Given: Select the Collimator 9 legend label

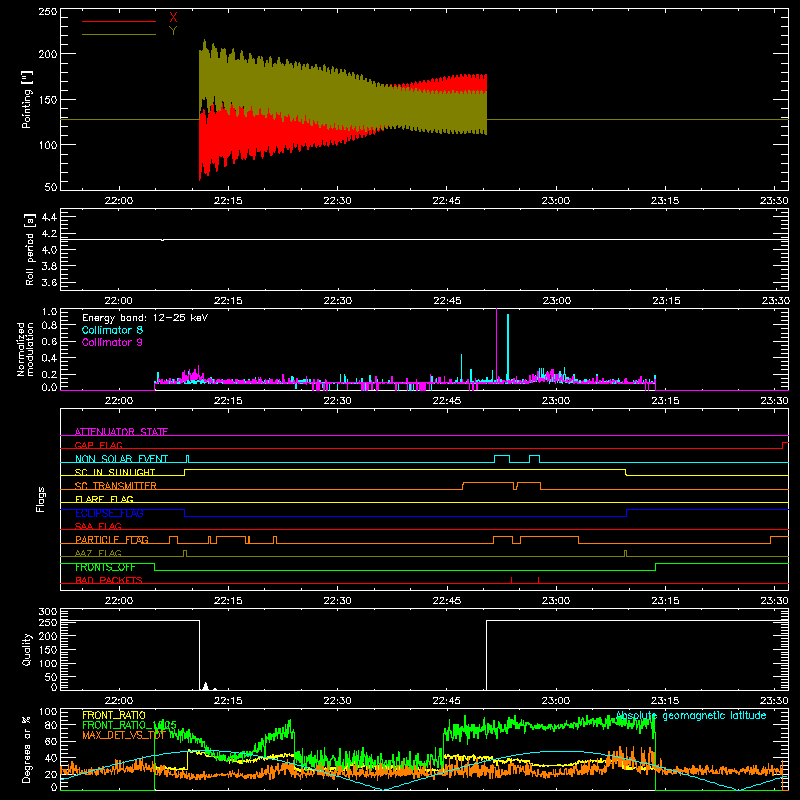Looking at the screenshot, I should point(112,342).
